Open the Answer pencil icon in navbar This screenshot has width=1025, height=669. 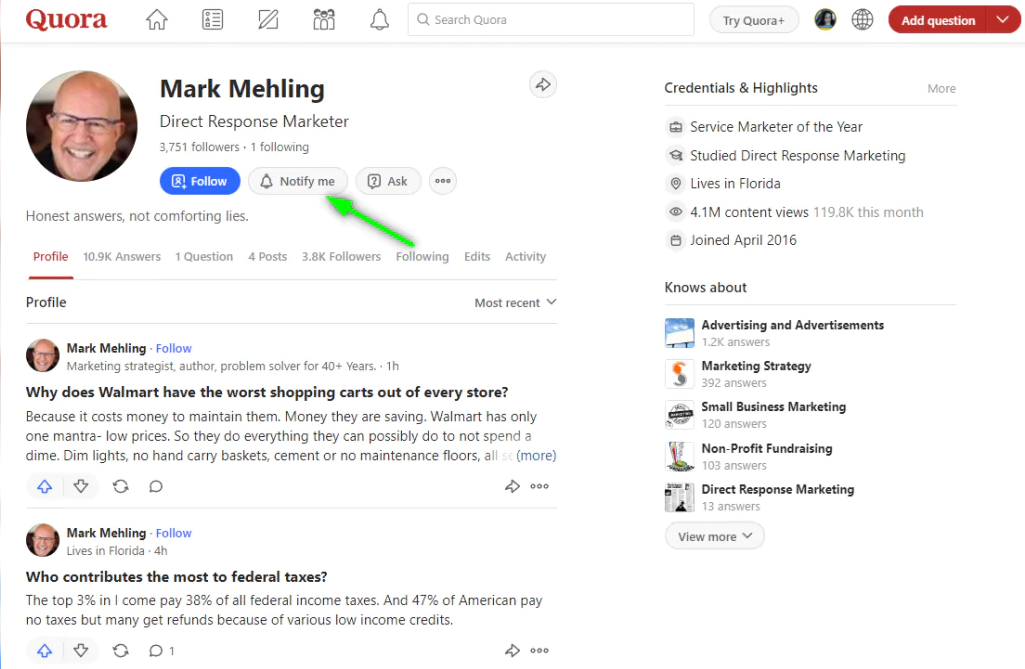click(x=268, y=20)
